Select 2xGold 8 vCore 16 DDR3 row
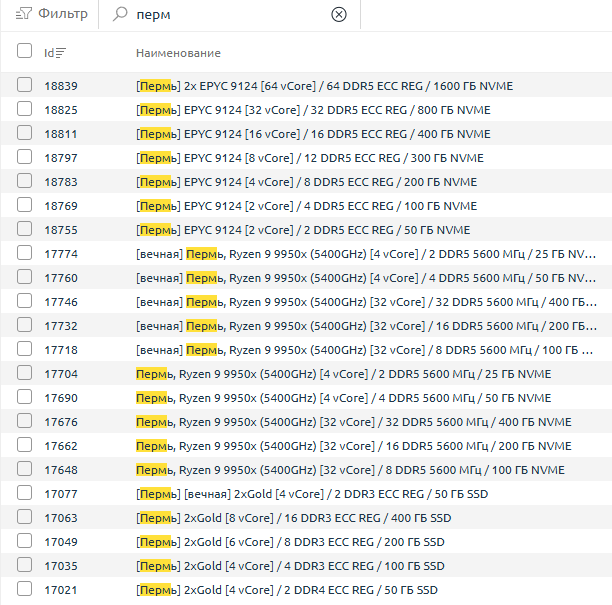 click(290, 518)
